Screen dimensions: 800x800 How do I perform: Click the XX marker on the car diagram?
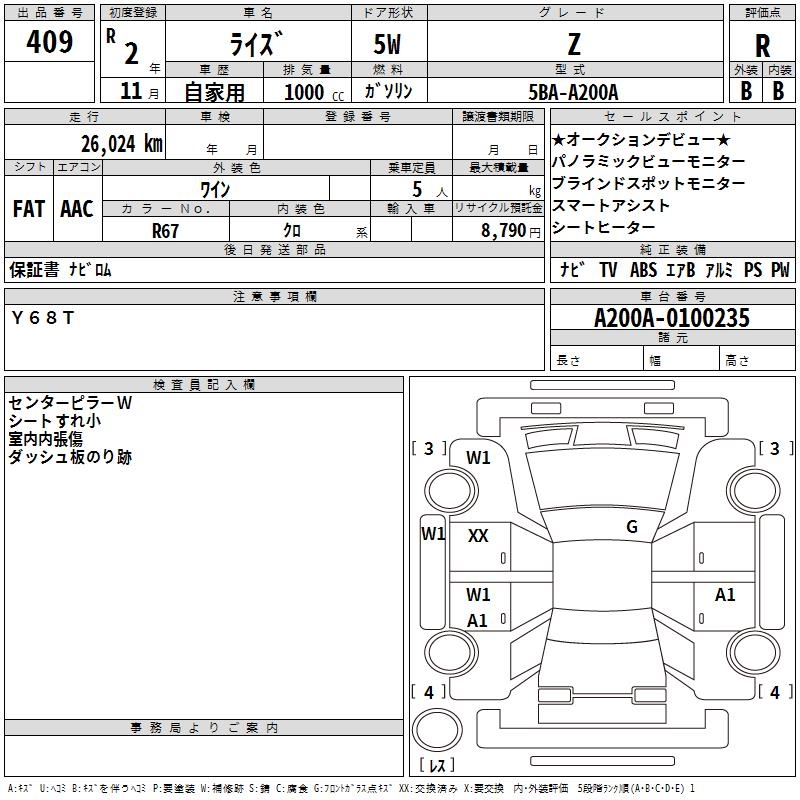(478, 536)
